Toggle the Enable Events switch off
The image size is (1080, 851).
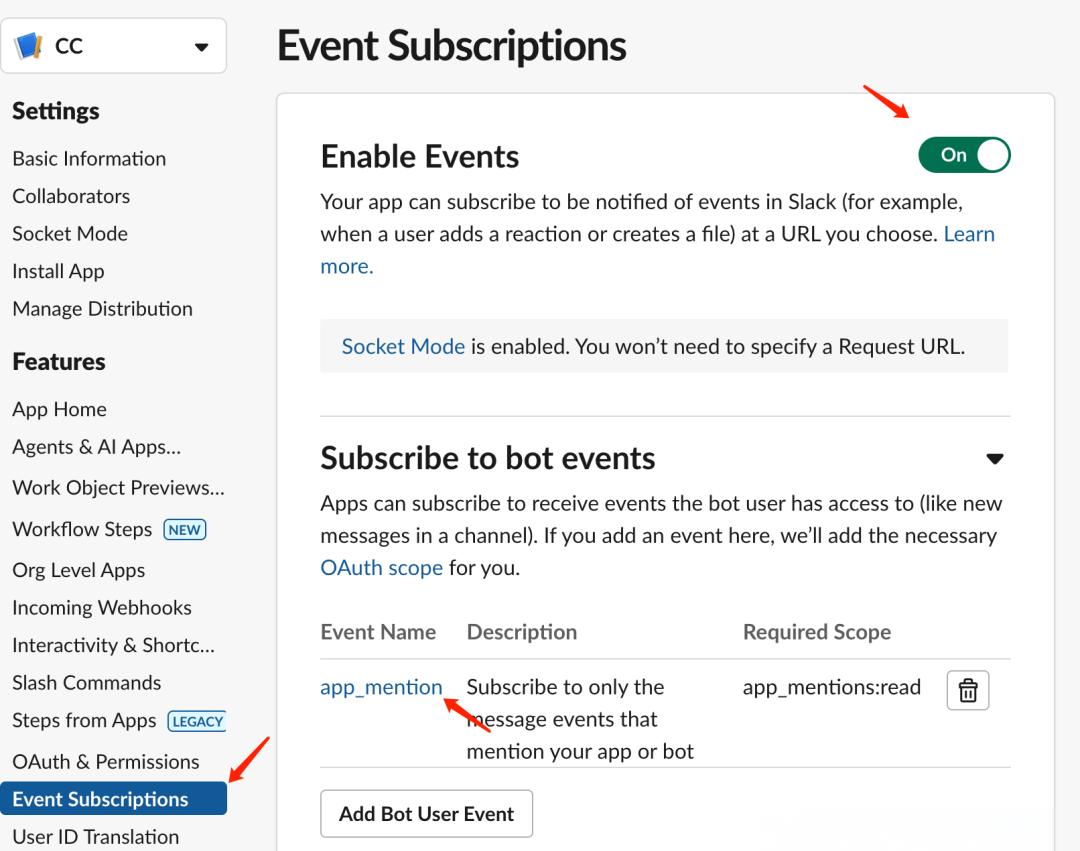(964, 155)
